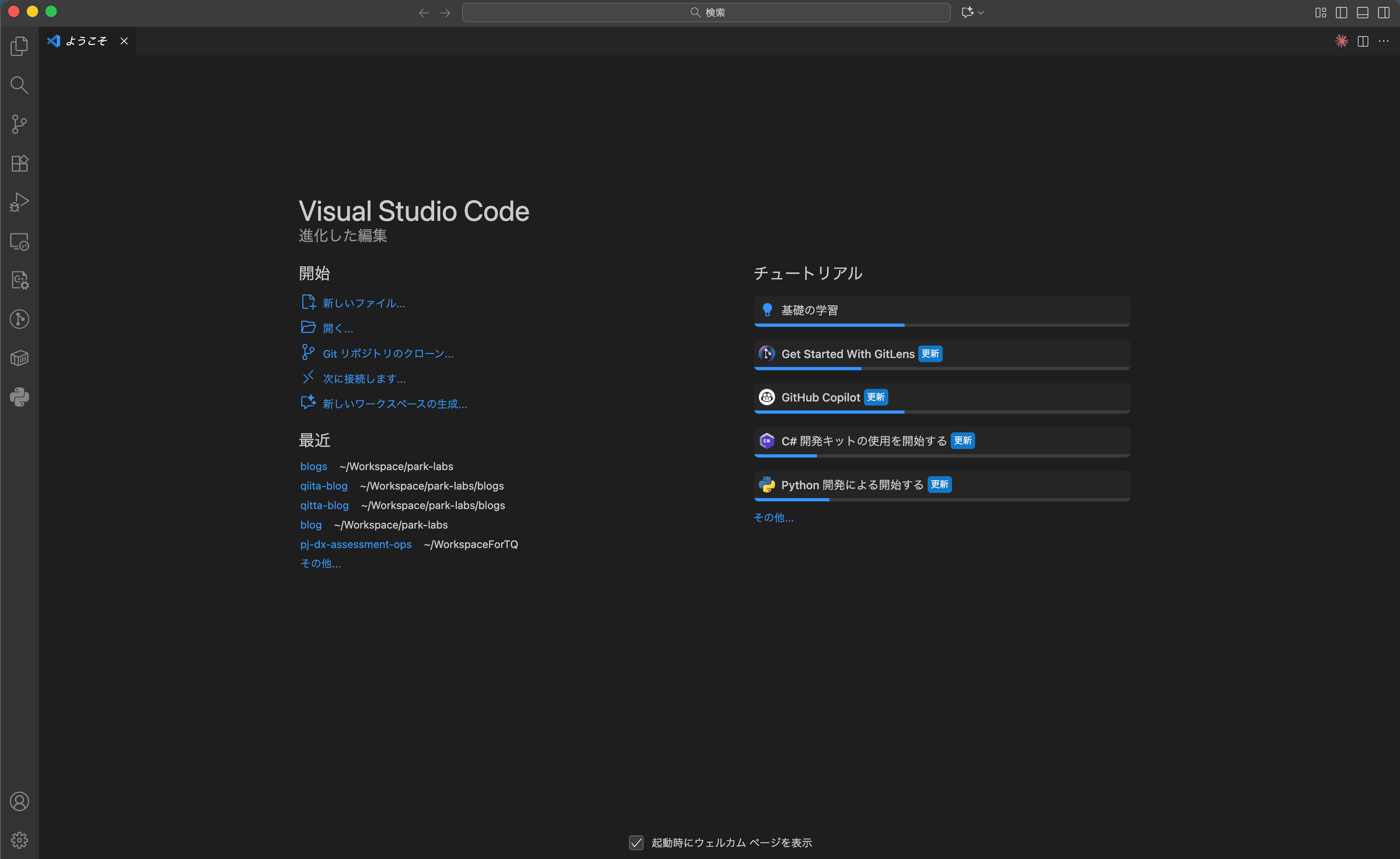
Task: Open the Explorer view in activity bar
Action: 19,46
